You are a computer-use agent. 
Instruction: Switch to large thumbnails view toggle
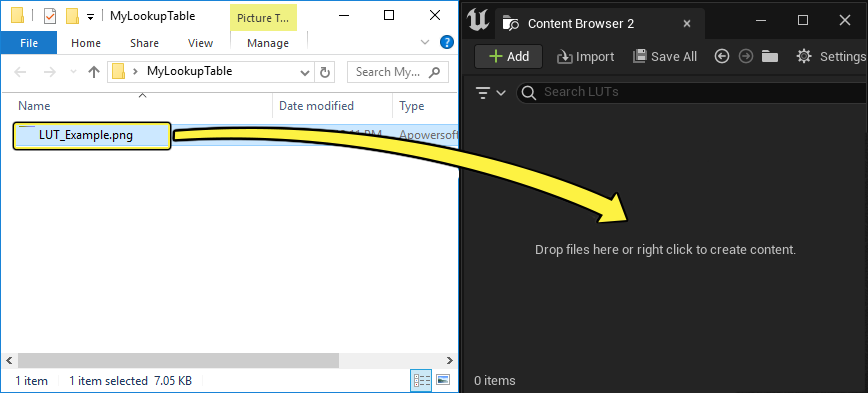pos(443,380)
